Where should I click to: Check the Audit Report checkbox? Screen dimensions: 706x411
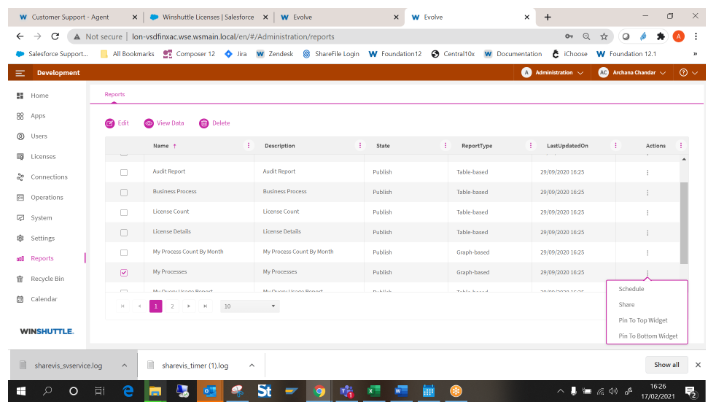tap(124, 171)
